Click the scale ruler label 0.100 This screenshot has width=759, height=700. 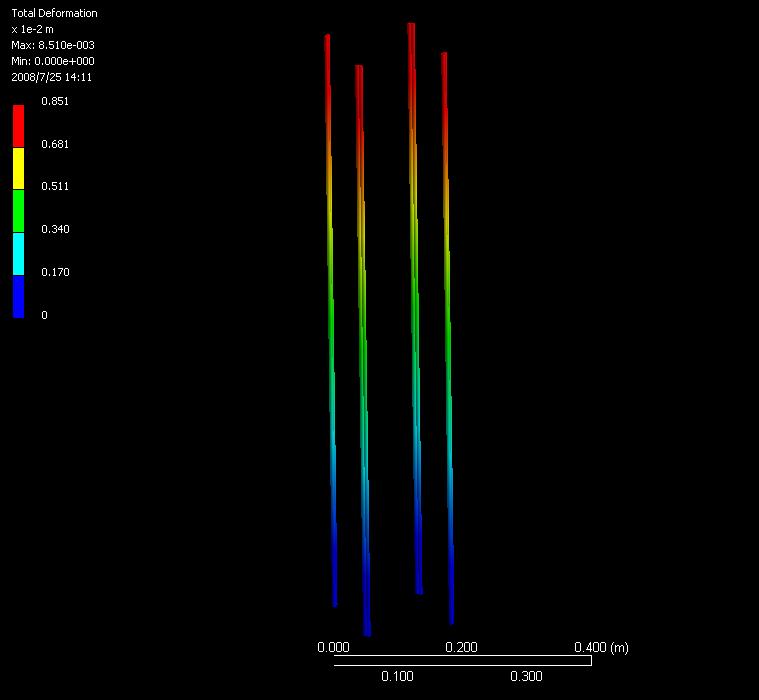click(397, 676)
